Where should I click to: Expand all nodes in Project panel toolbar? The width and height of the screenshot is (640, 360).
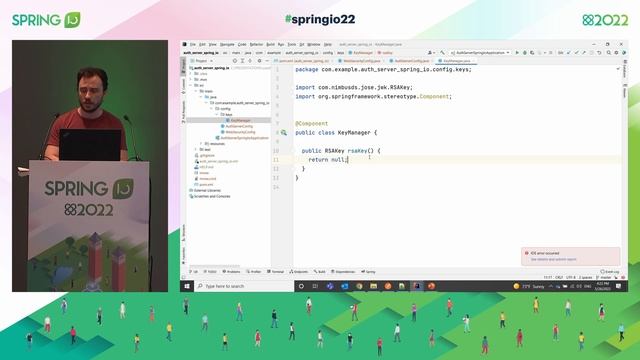point(242,61)
